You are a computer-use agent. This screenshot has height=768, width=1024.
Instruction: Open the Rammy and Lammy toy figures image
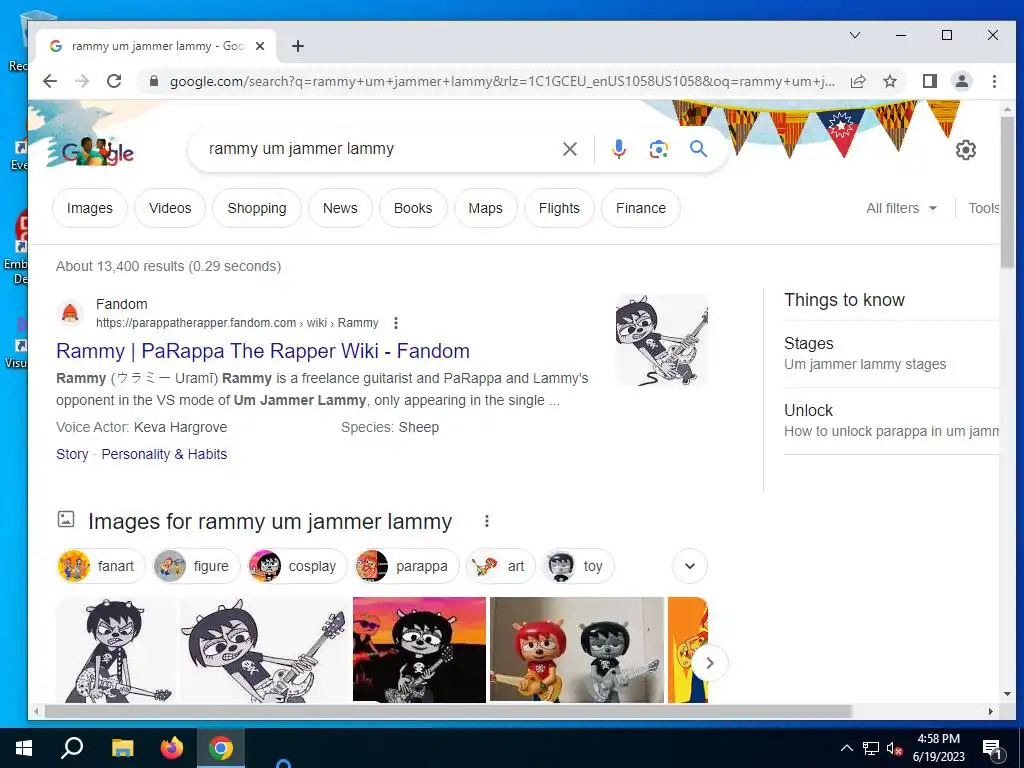pos(577,650)
